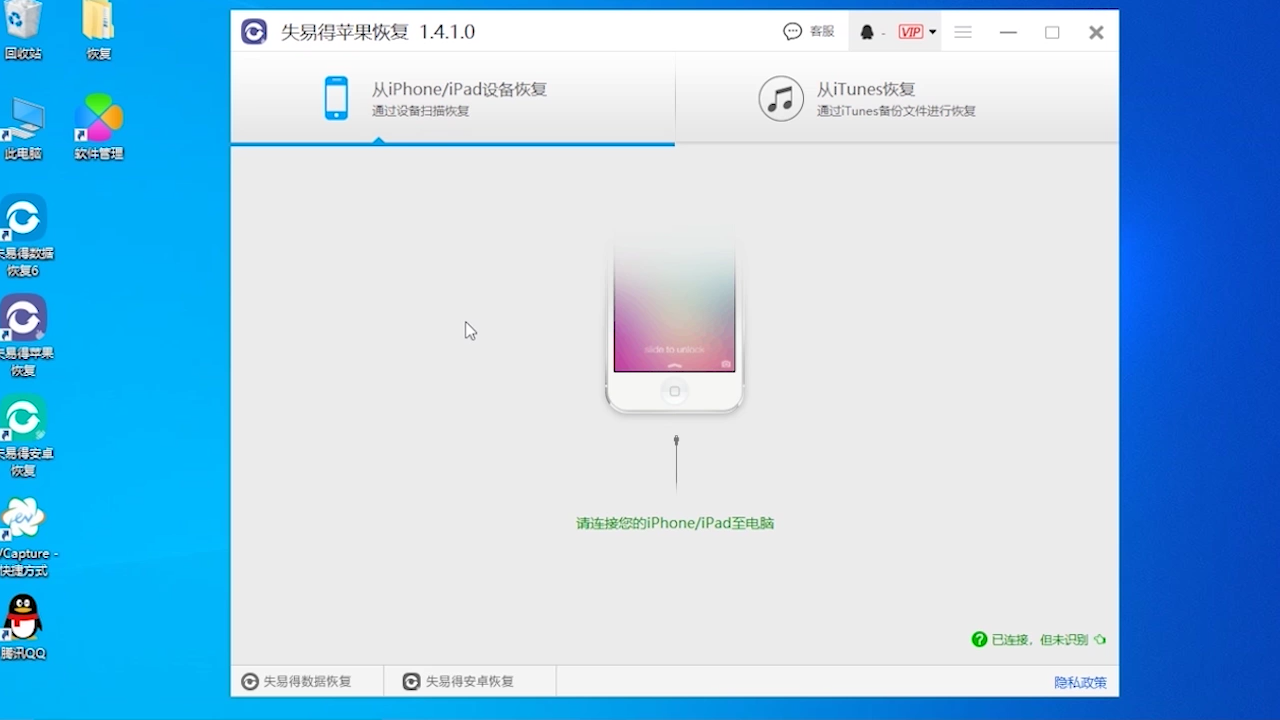Select the 软件管理 desktop icon
This screenshot has width=1280, height=720.
(99, 128)
